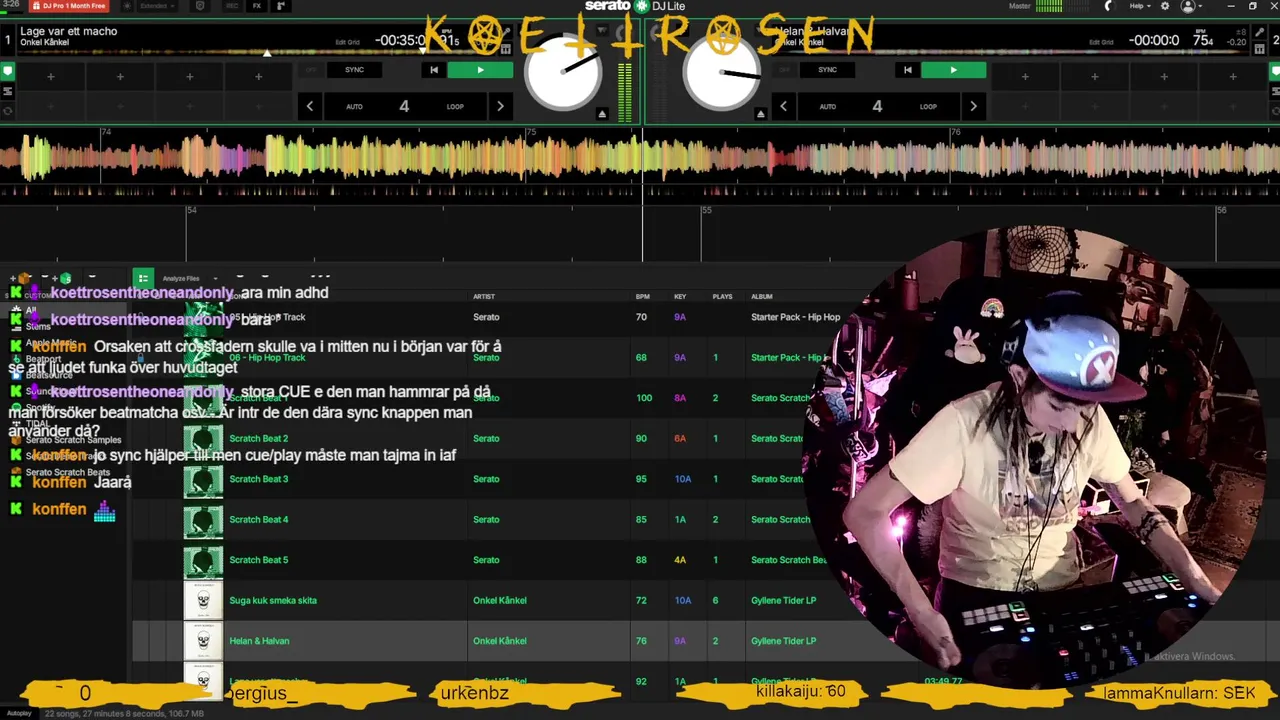Open the settings gear

(x=1164, y=6)
